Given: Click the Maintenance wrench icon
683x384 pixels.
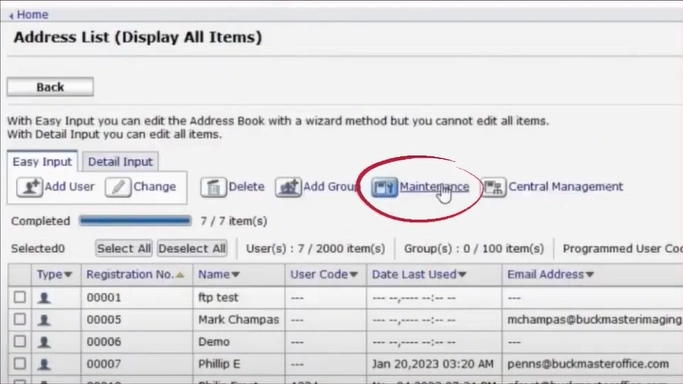Looking at the screenshot, I should [385, 187].
